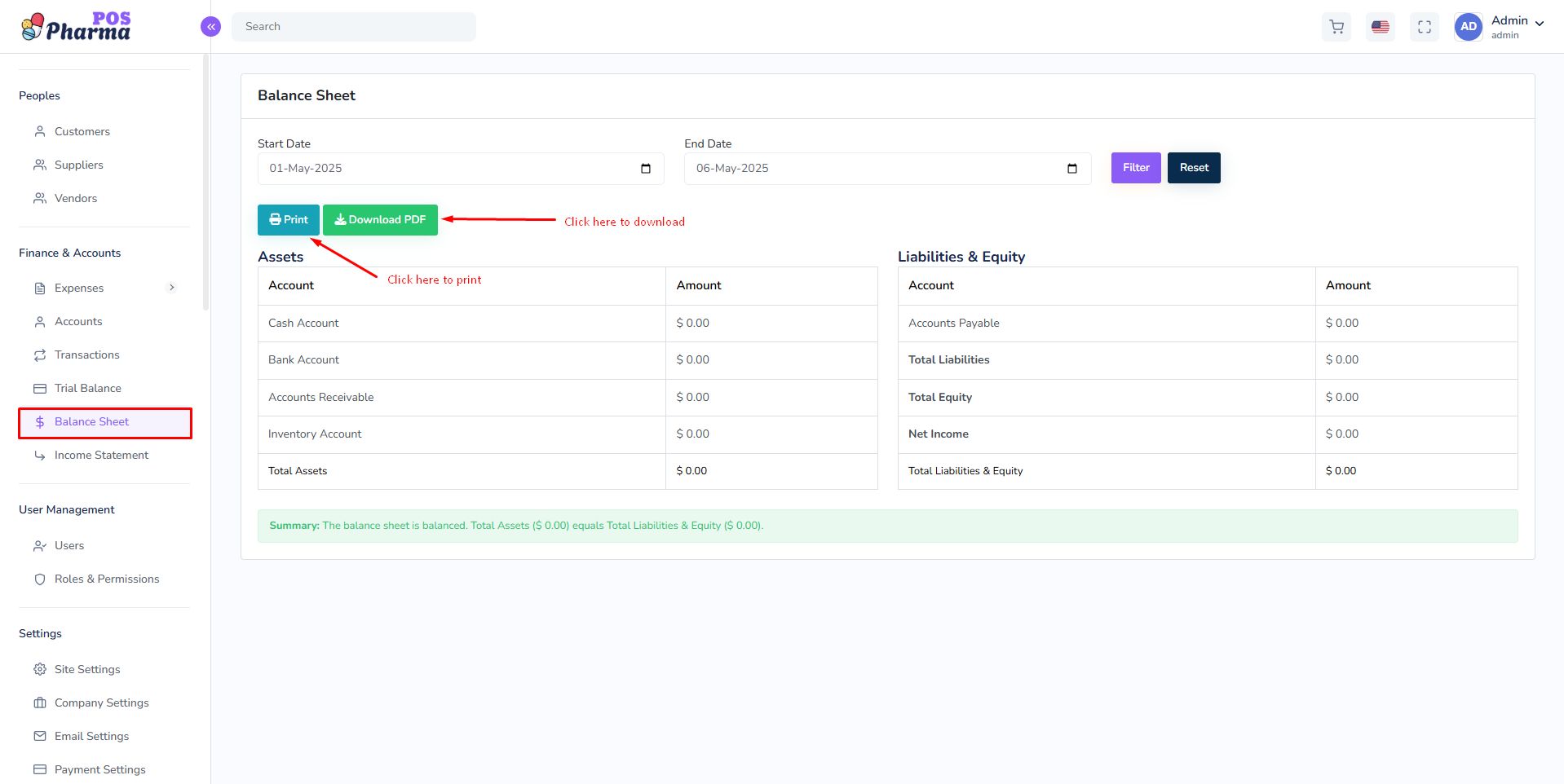Viewport: 1564px width, 784px height.
Task: Open the shopping cart icon
Action: pos(1336,27)
